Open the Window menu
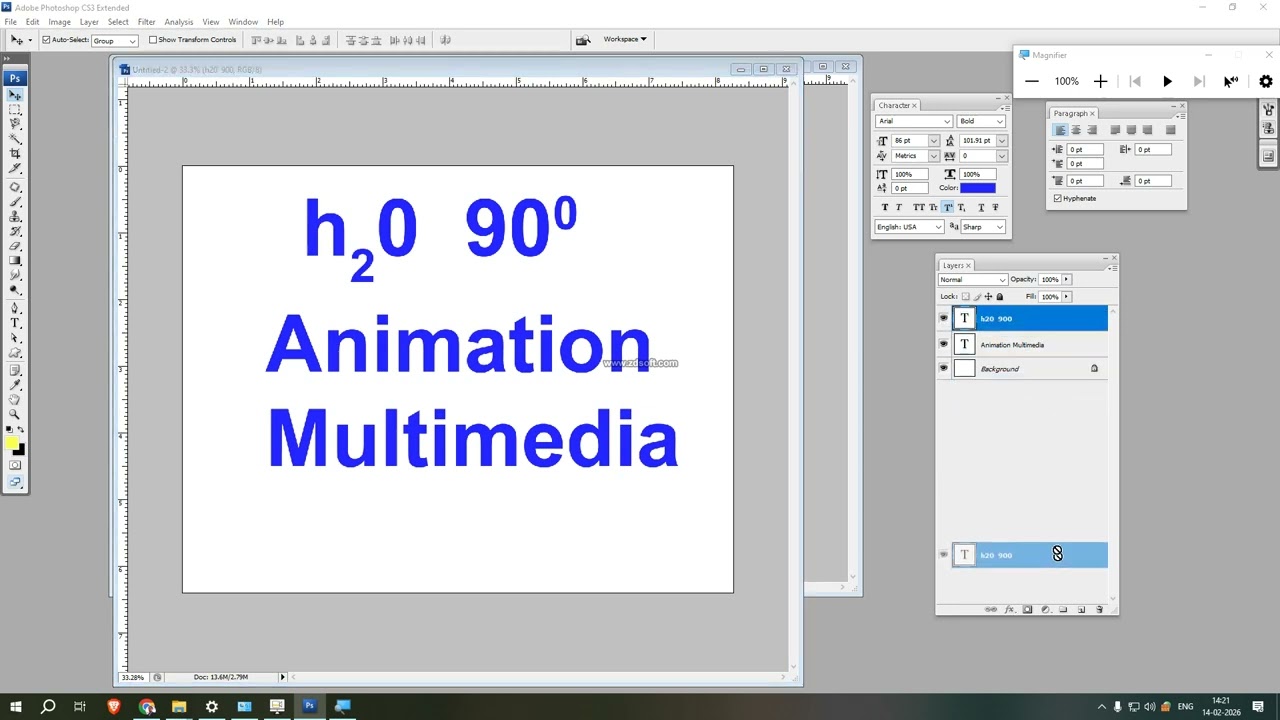The height and width of the screenshot is (720, 1280). 243,22
